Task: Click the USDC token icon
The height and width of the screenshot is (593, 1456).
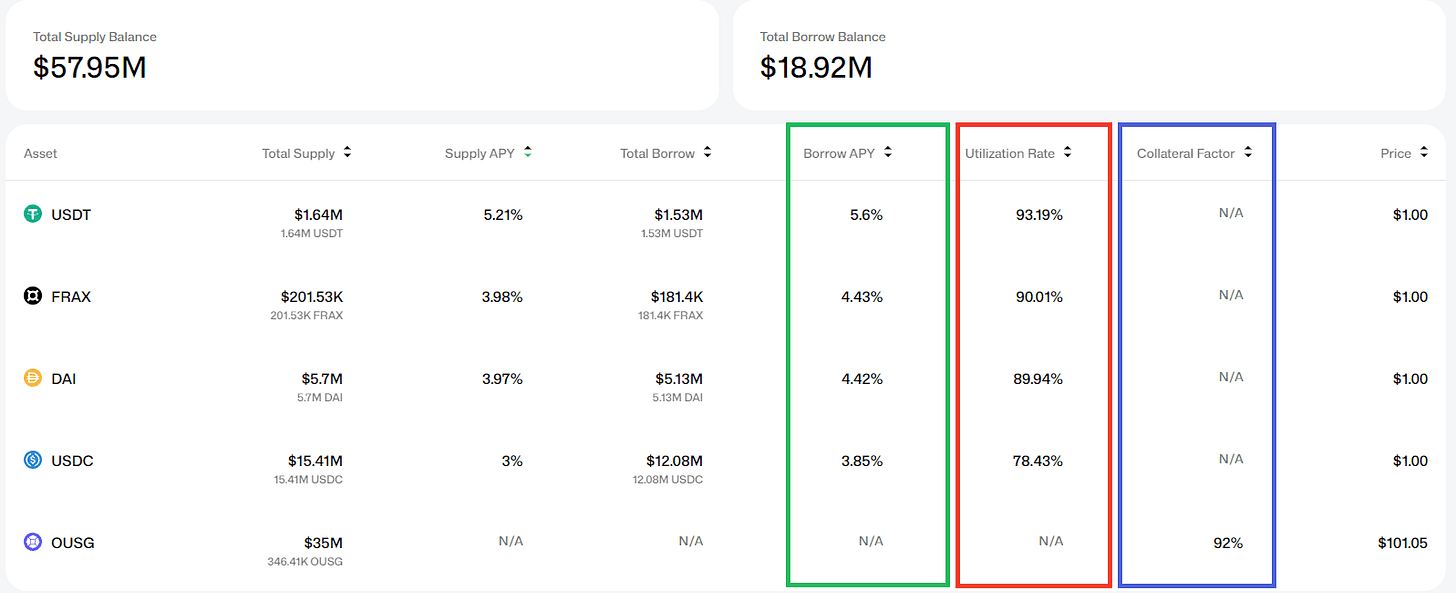Action: (x=33, y=461)
